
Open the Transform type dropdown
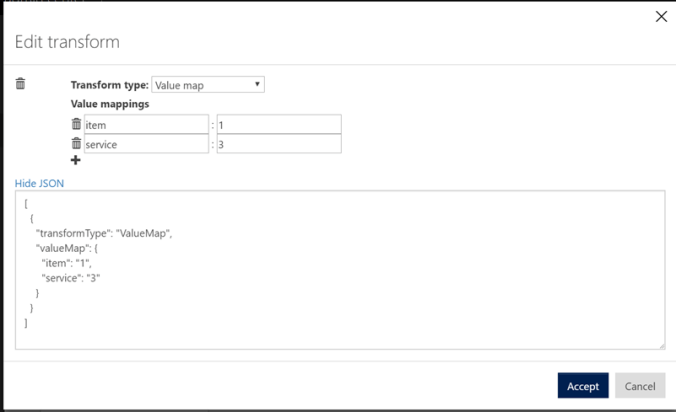click(208, 85)
